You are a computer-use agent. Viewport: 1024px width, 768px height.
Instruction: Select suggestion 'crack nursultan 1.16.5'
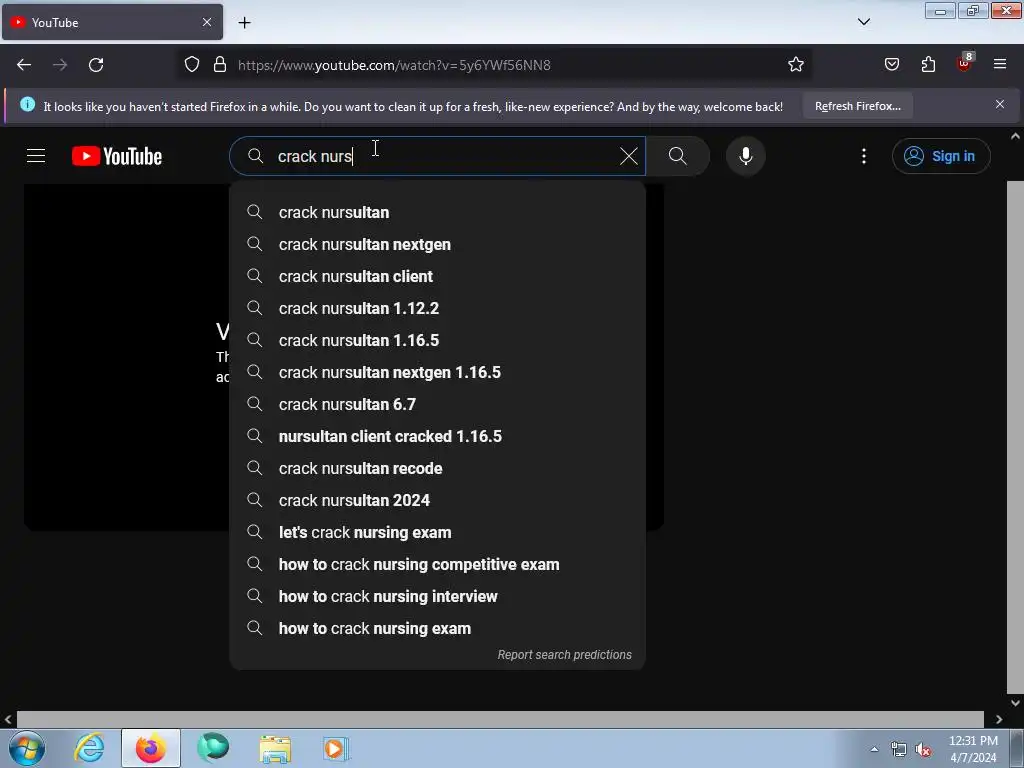438,340
